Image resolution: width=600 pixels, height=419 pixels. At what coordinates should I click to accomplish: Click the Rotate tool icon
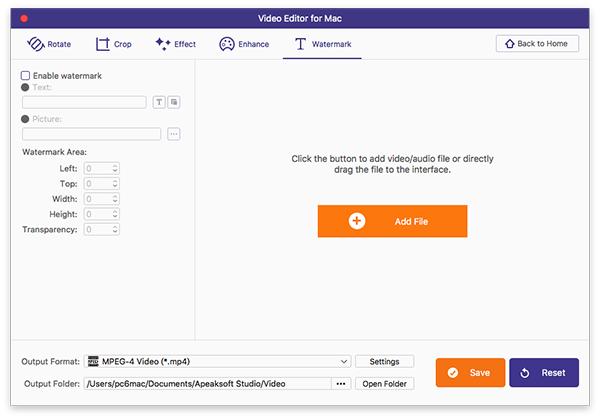click(36, 44)
